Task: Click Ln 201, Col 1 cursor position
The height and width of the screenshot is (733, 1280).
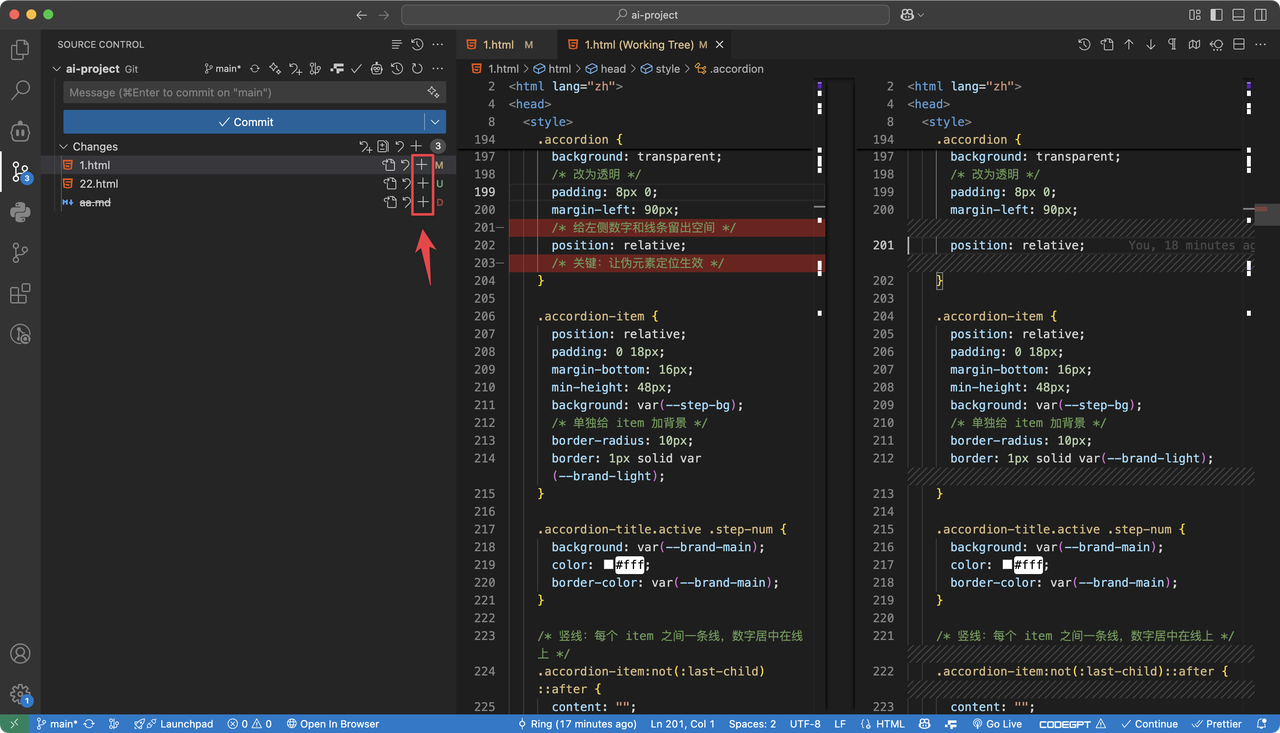Action: coord(682,724)
